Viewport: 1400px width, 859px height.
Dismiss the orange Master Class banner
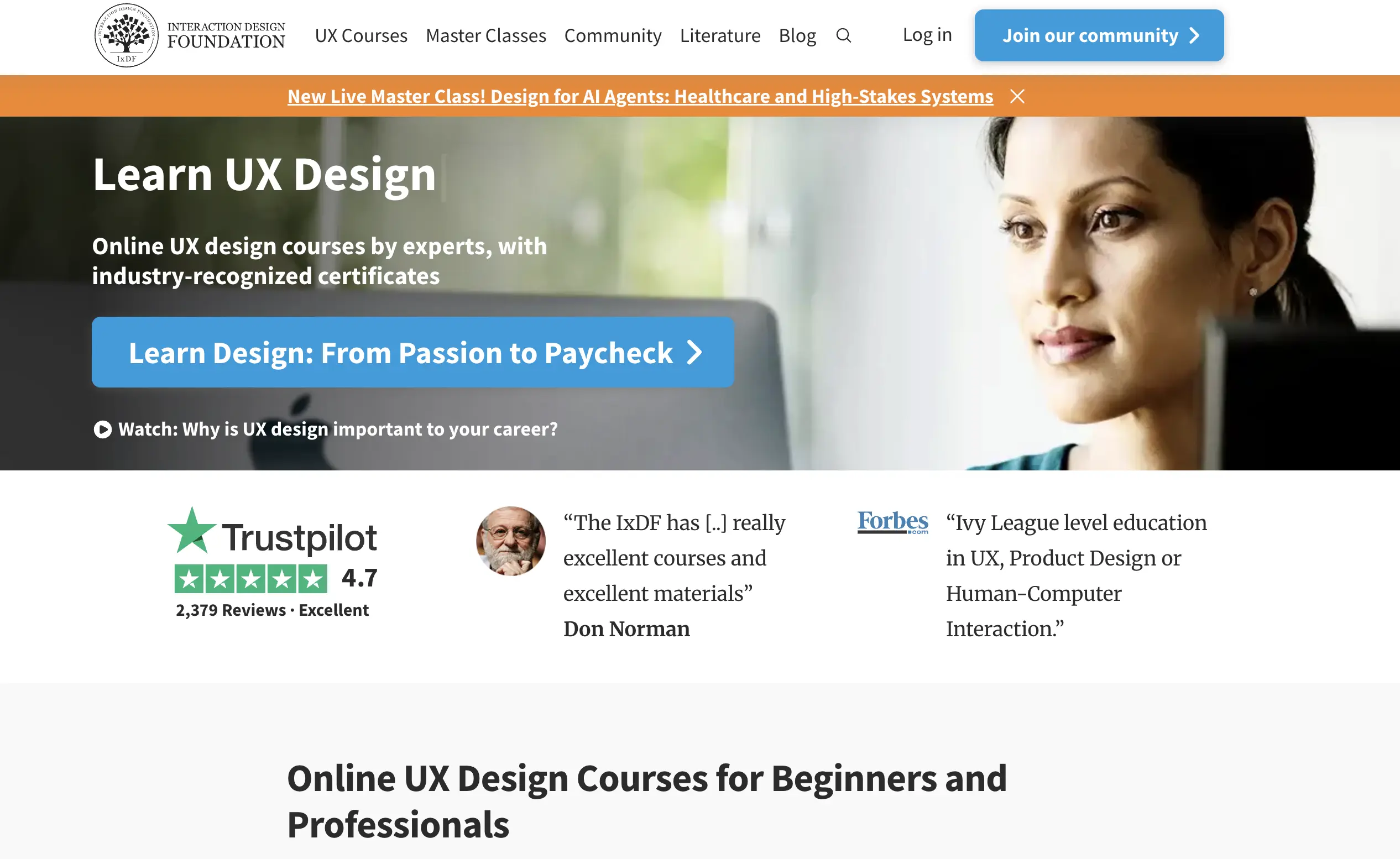[x=1017, y=96]
